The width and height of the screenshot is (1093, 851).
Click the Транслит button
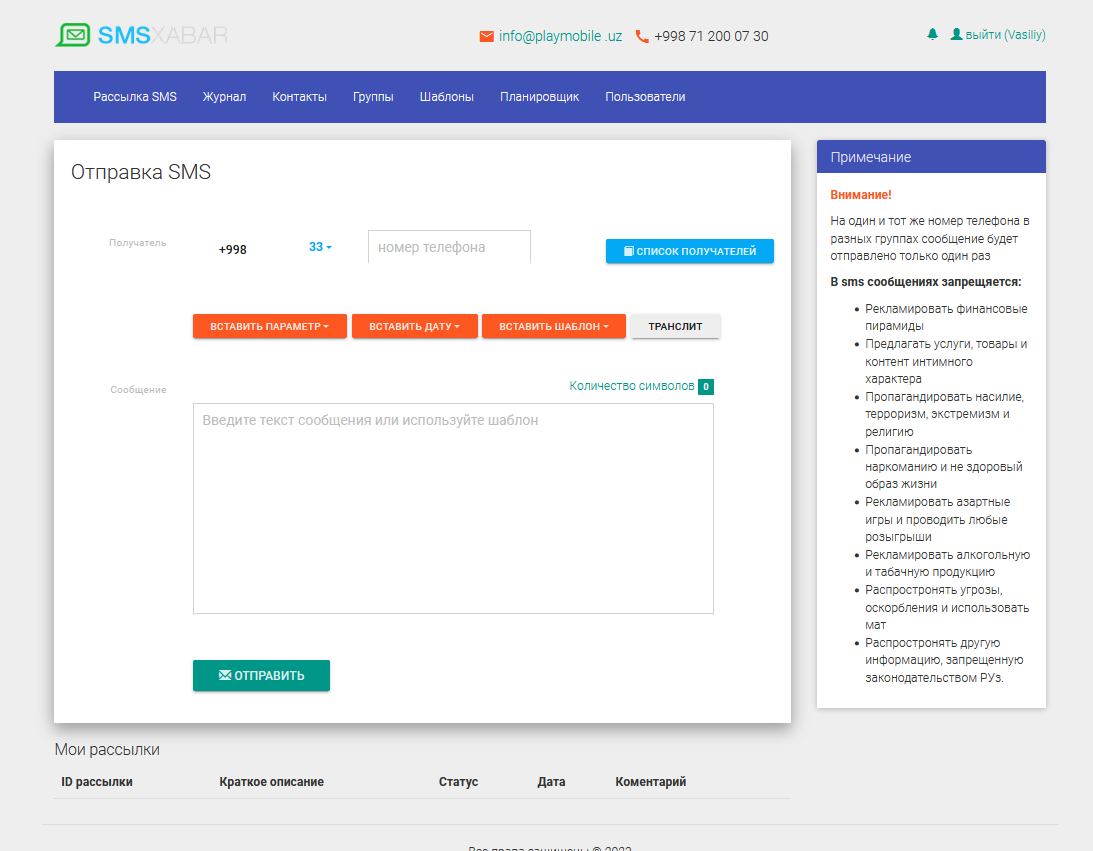[675, 327]
